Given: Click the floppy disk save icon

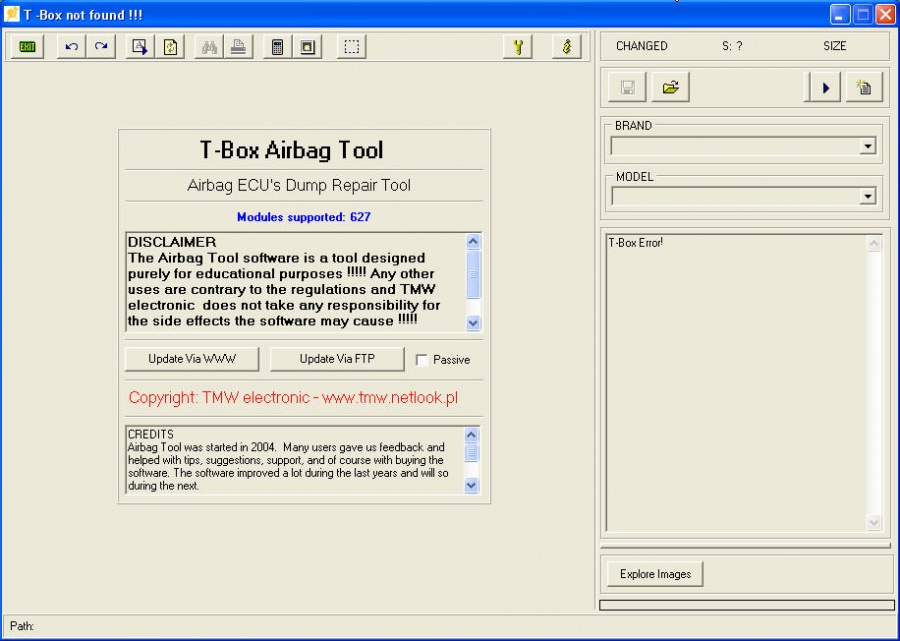Looking at the screenshot, I should [627, 87].
